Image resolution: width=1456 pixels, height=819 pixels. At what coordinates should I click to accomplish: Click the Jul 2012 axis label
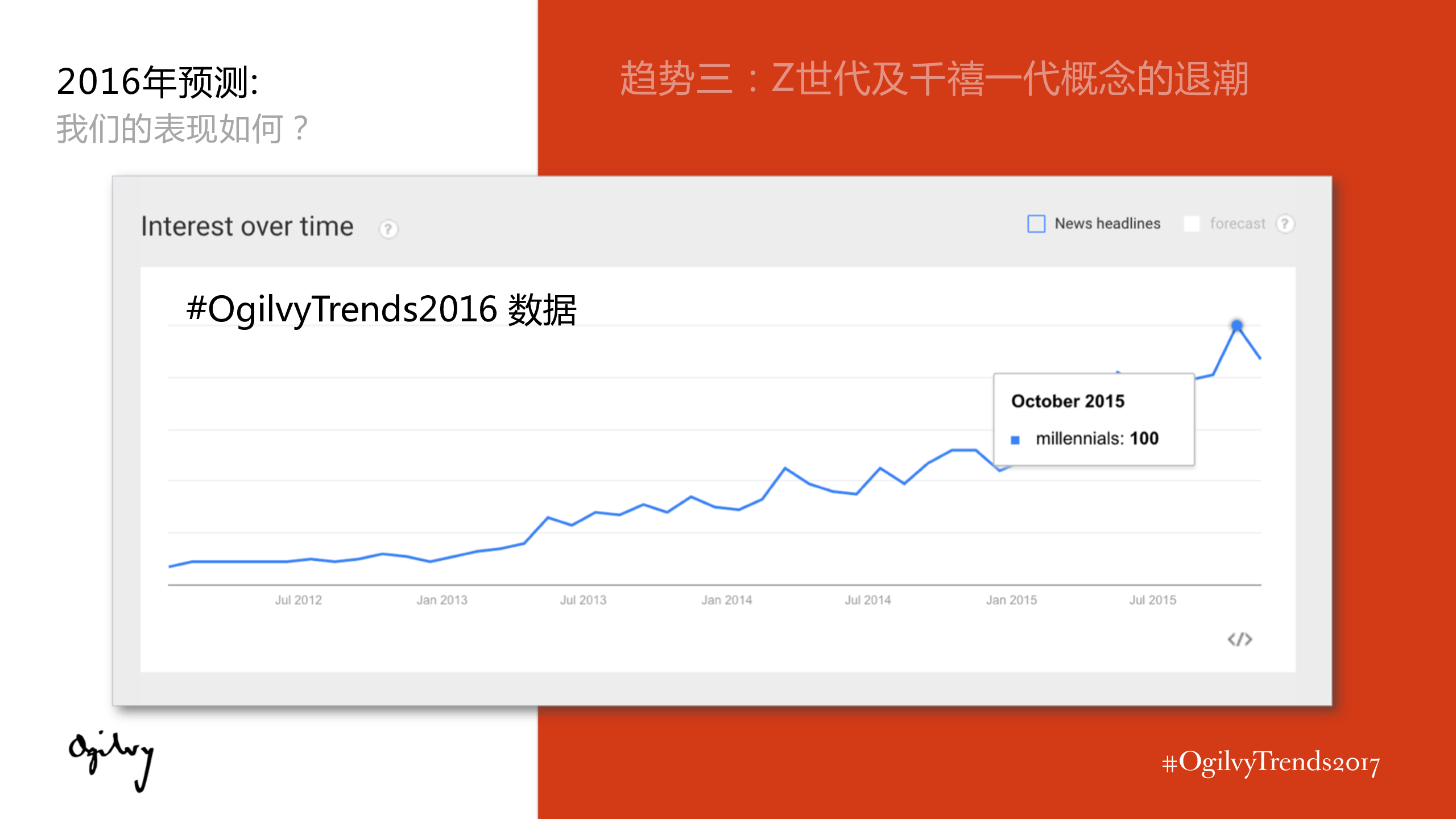coord(298,600)
